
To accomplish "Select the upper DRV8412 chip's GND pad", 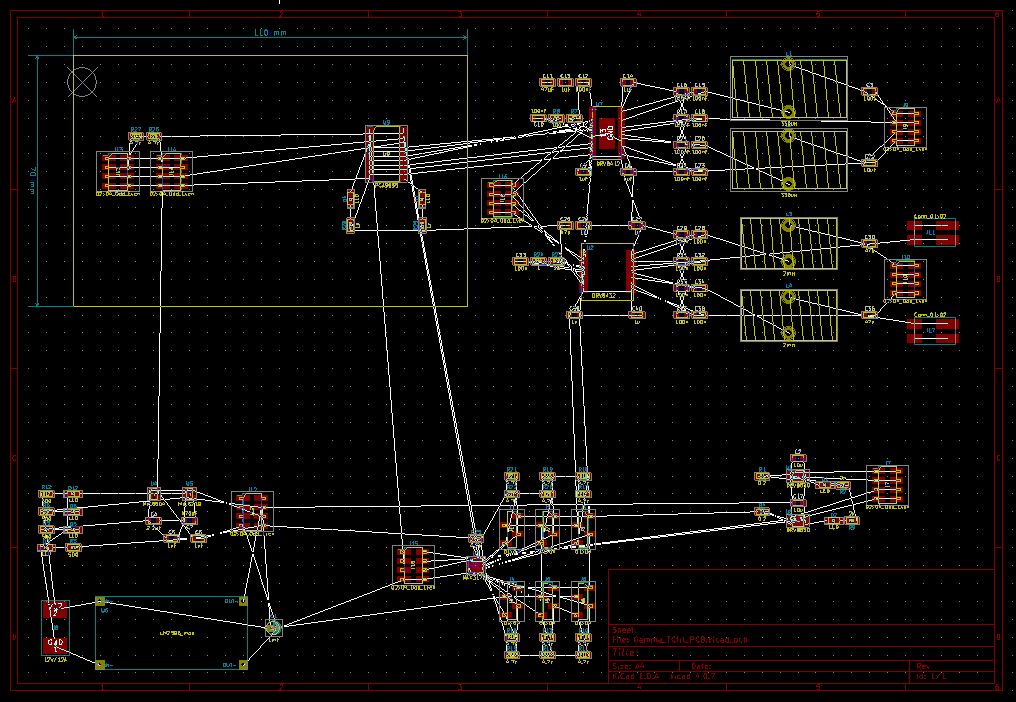I will (607, 134).
